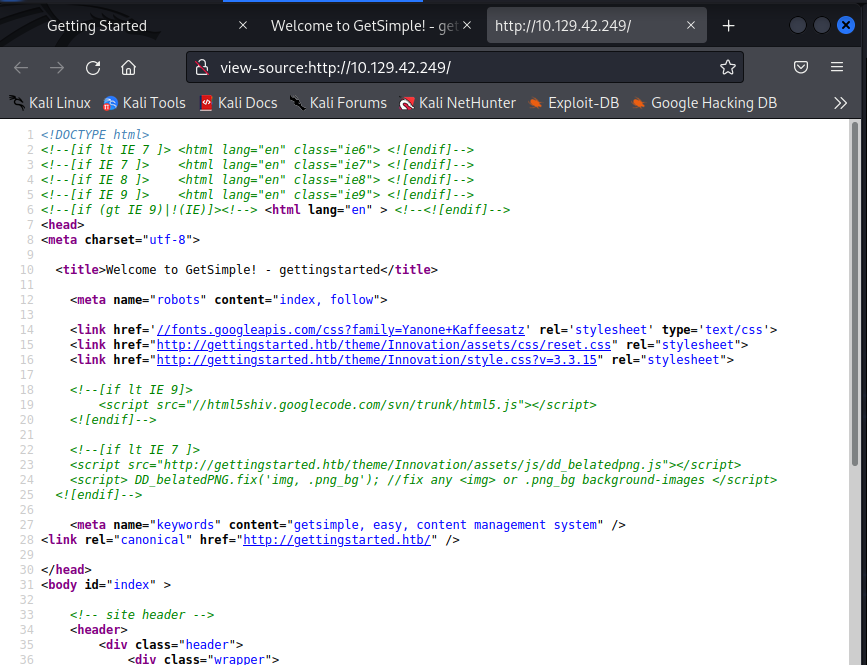
Task: Bookmark this page with the star
Action: pyautogui.click(x=728, y=67)
